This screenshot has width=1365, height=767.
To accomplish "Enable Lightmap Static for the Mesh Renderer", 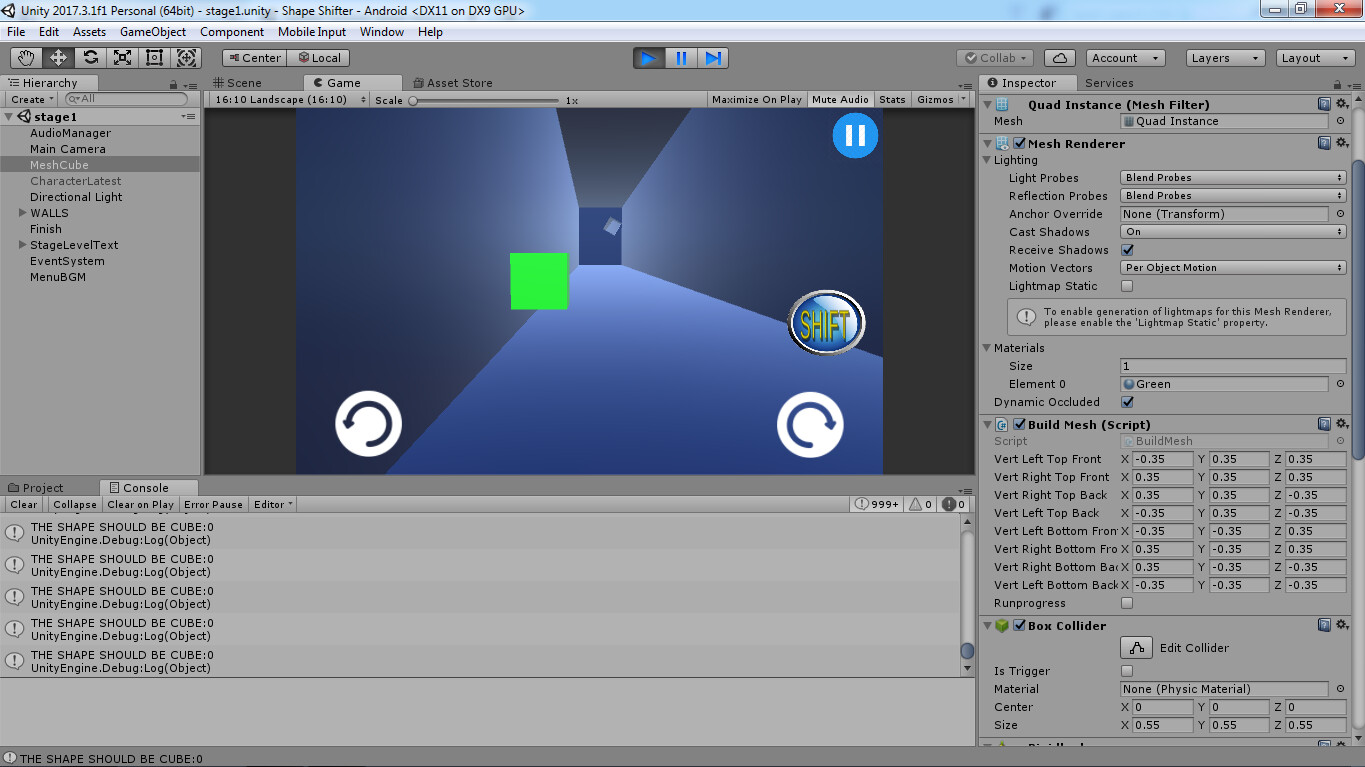I will coord(1127,286).
